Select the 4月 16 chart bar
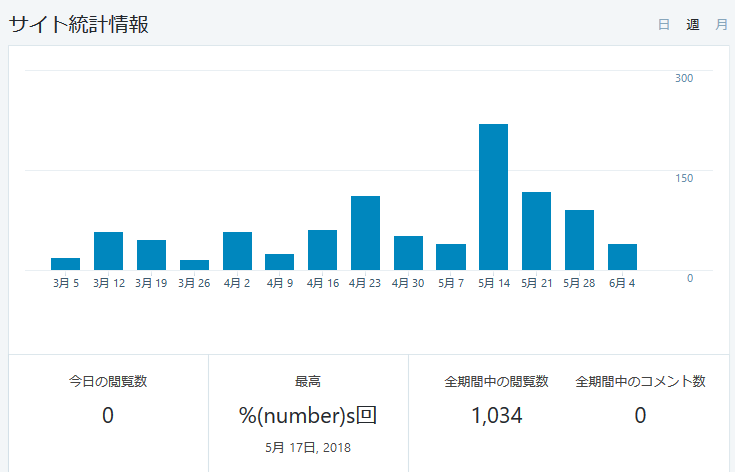The width and height of the screenshot is (735, 472). point(322,250)
